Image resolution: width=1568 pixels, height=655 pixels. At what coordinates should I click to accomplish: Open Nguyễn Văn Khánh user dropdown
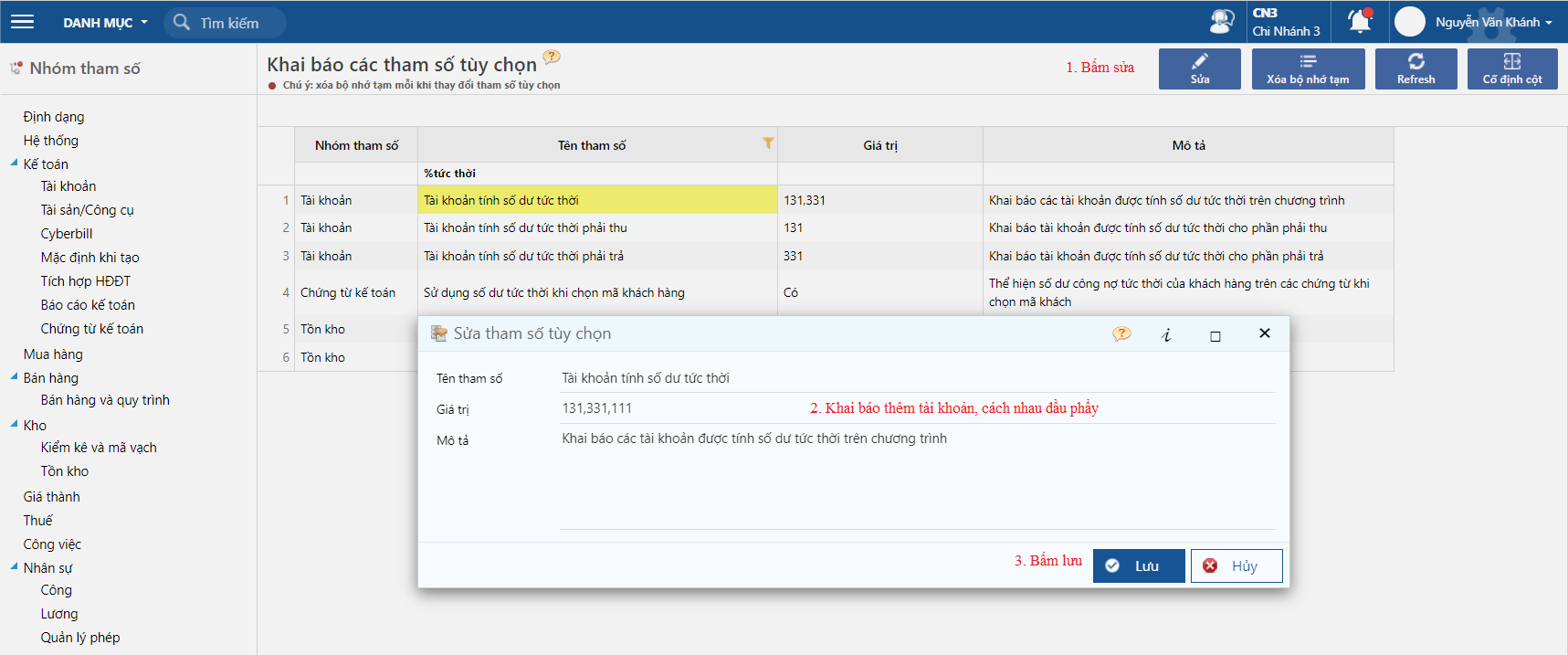point(1492,22)
